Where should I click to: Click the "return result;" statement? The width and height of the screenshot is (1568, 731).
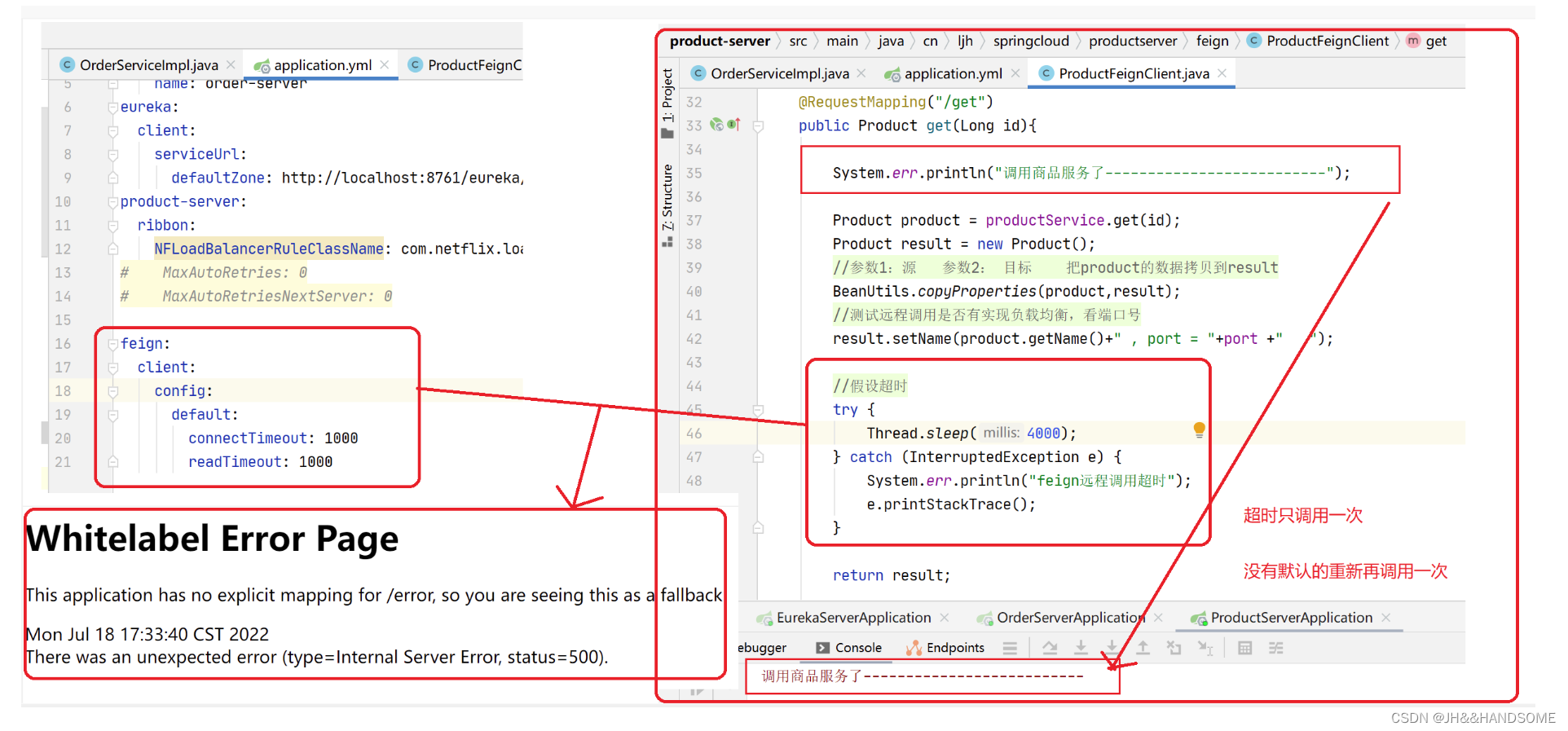892,575
